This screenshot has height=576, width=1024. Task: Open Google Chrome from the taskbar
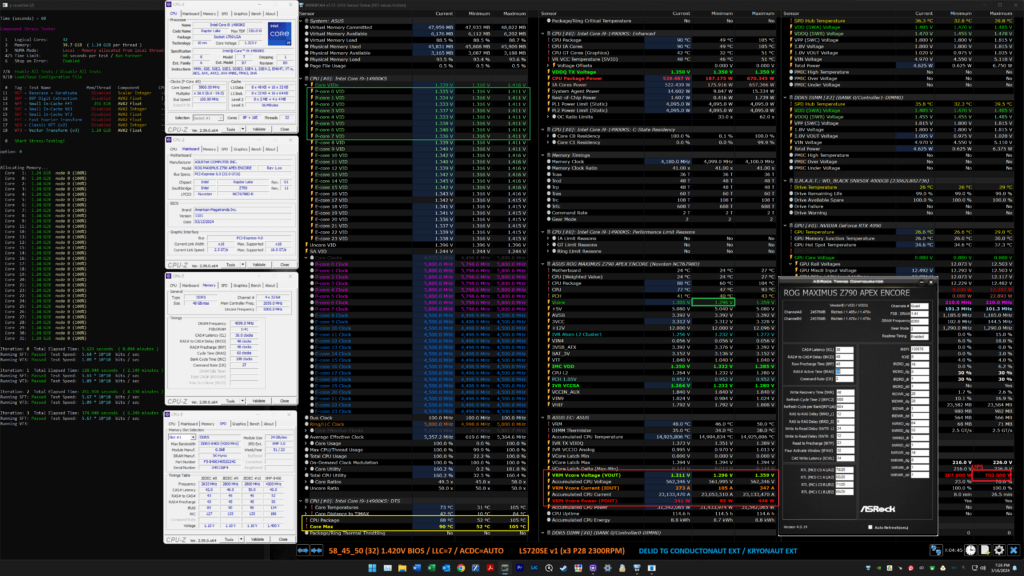461,568
